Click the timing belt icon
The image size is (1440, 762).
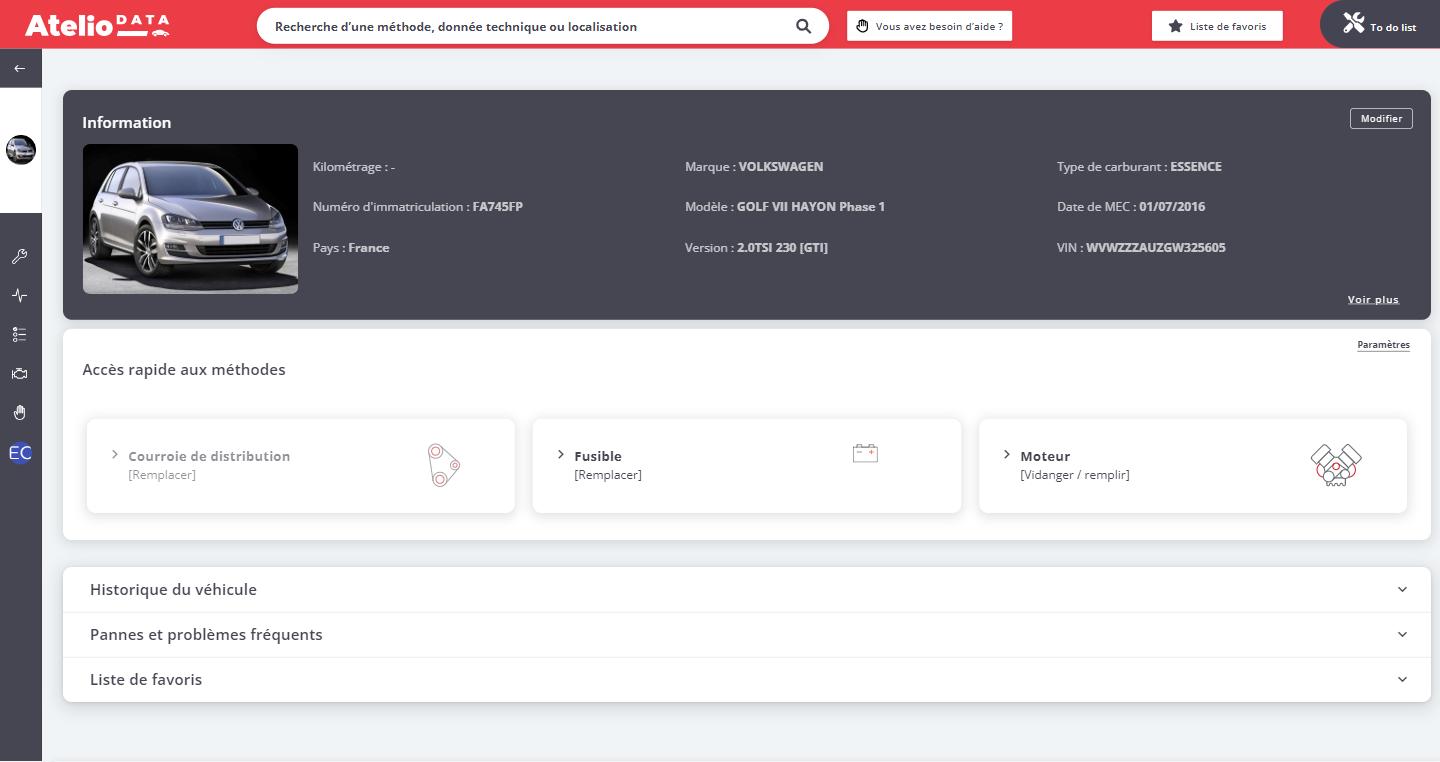point(443,465)
